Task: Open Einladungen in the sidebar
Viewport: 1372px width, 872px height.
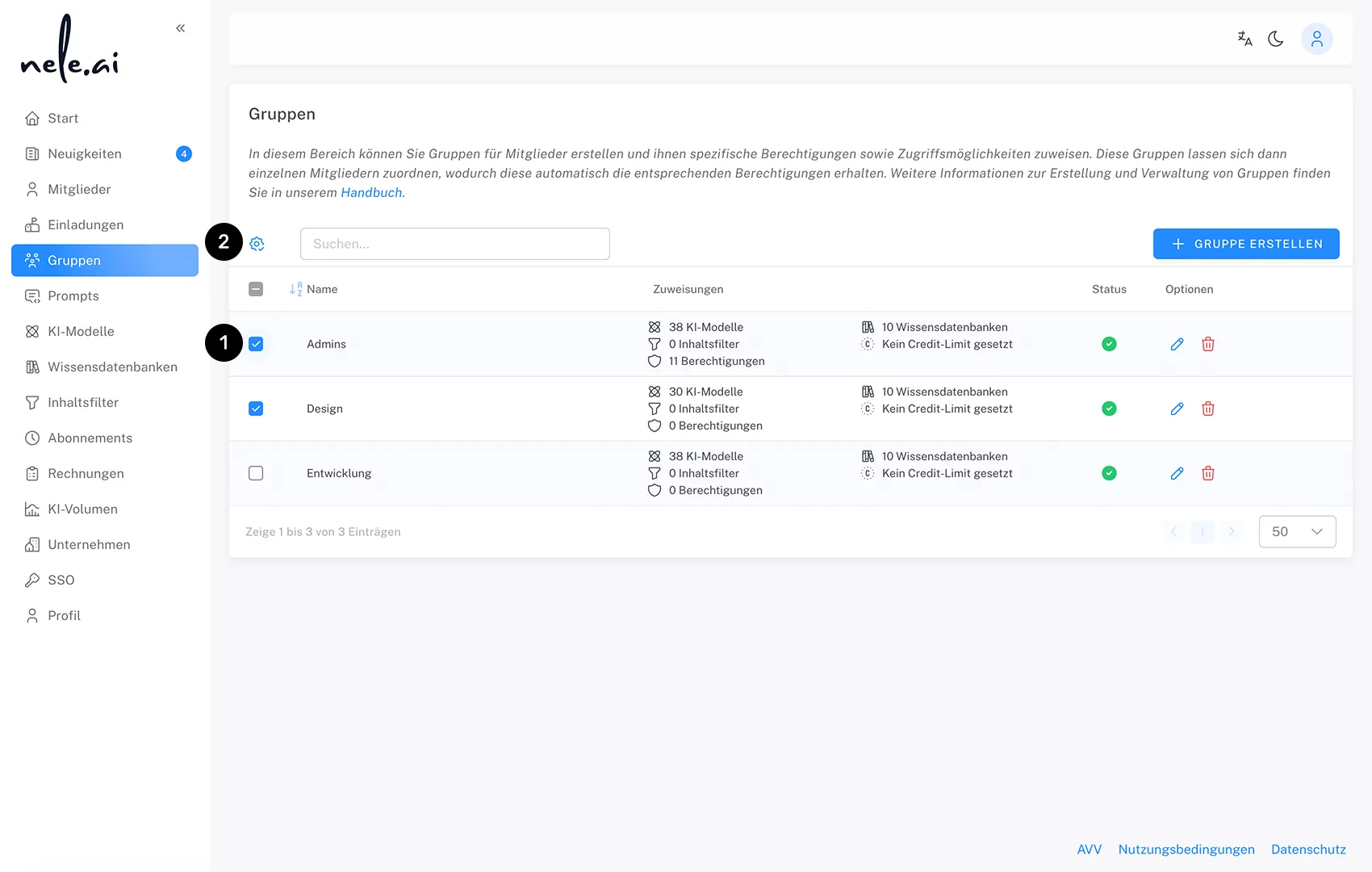Action: (x=105, y=224)
